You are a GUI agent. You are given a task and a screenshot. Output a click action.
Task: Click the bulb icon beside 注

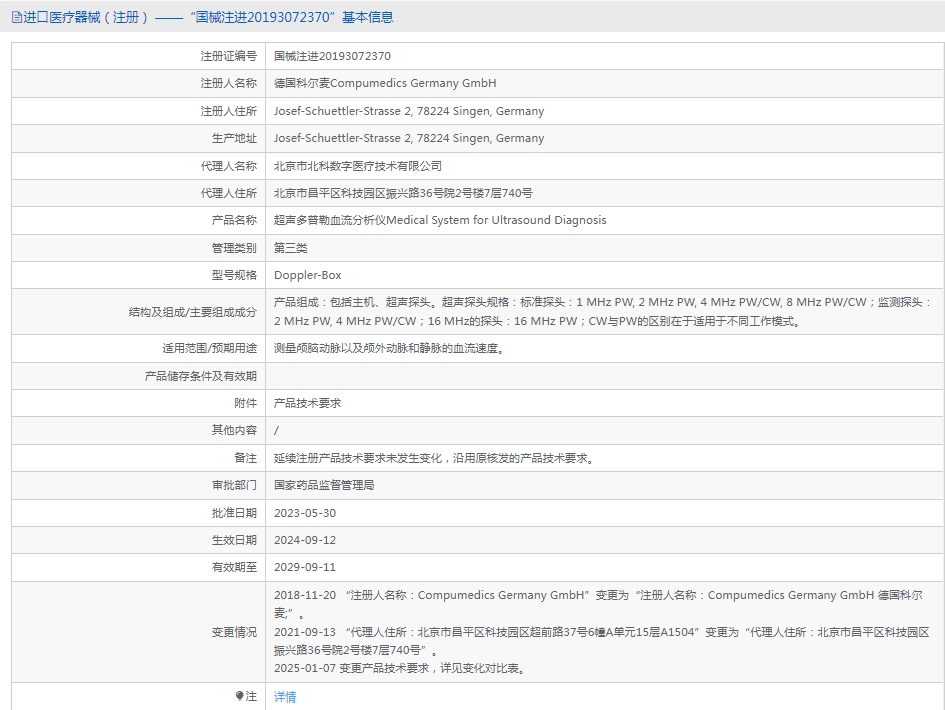coord(239,696)
